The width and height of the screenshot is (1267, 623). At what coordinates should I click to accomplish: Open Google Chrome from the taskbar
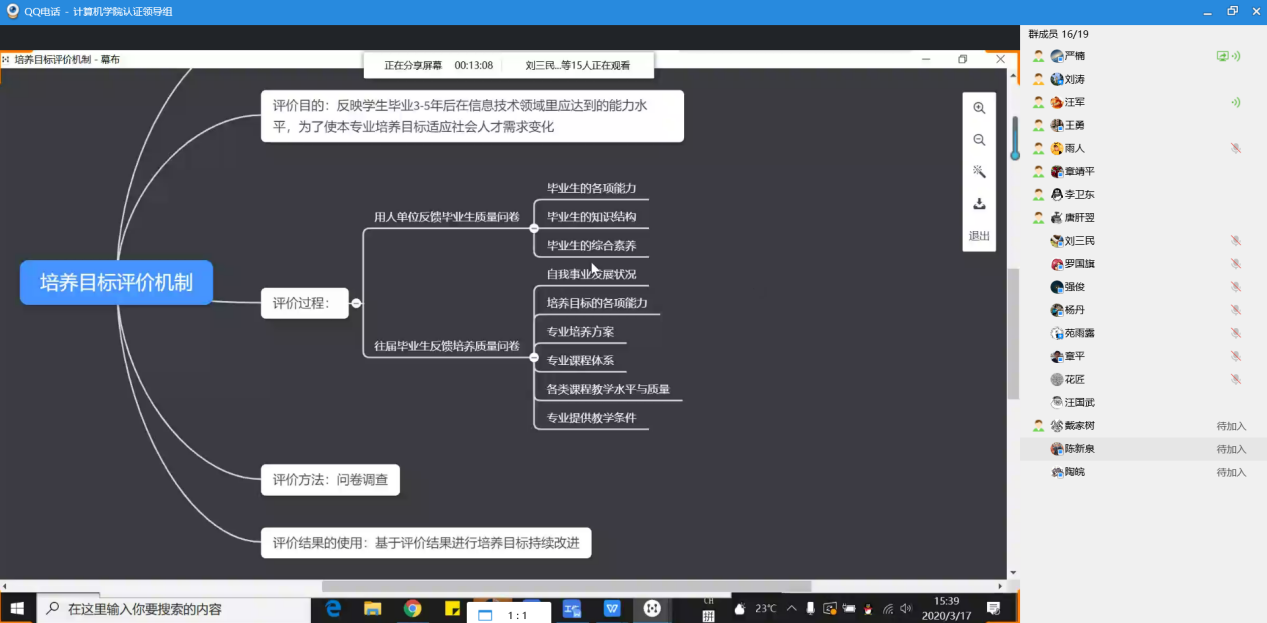tap(412, 608)
